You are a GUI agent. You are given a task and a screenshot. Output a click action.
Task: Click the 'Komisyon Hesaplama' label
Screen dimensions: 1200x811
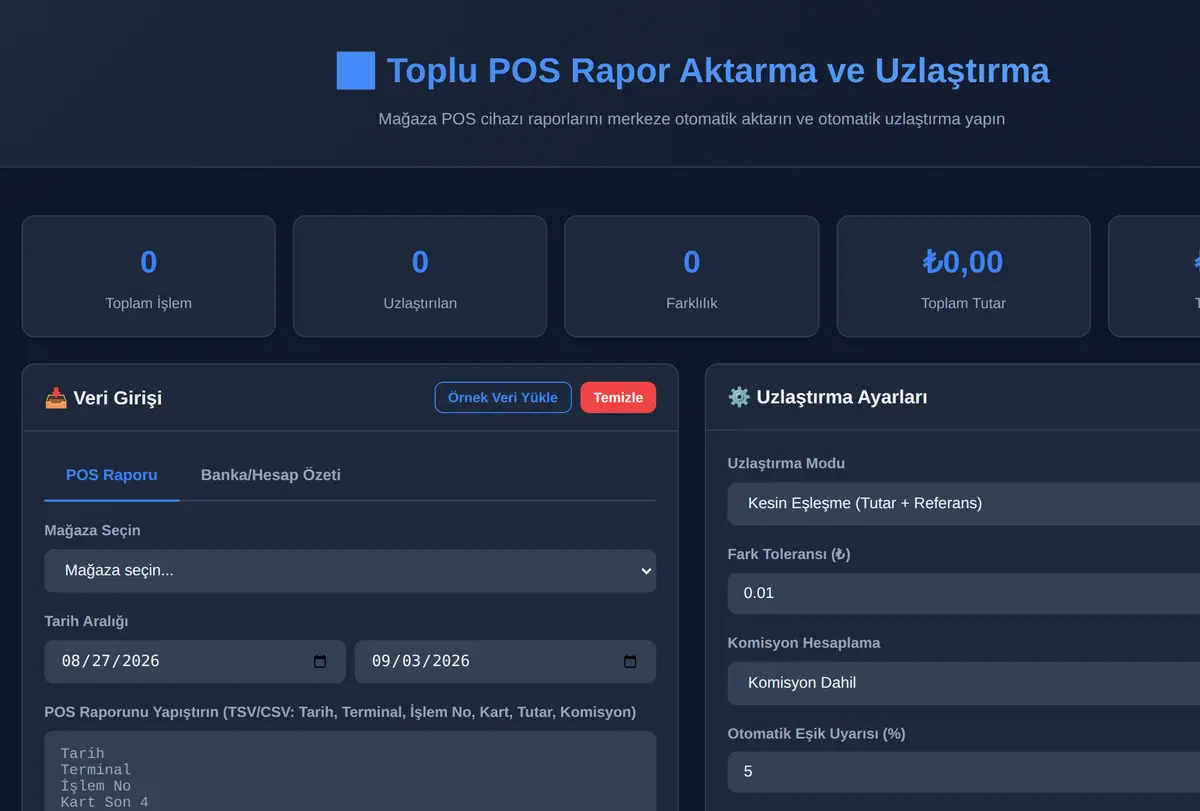coord(804,643)
